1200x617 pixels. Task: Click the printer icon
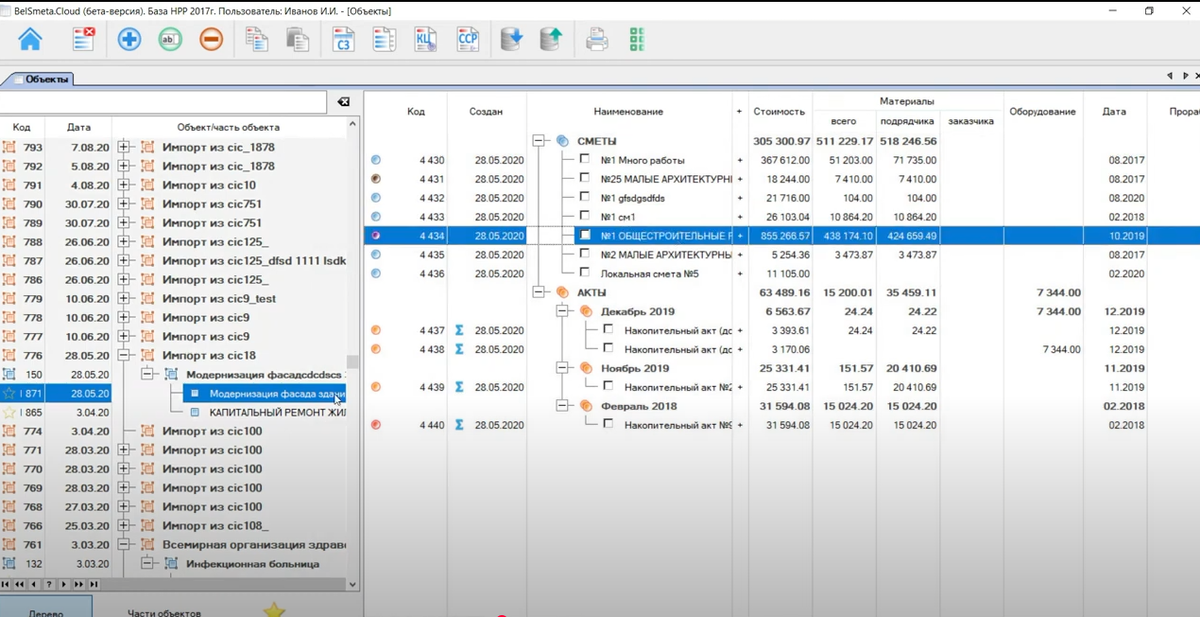pos(597,40)
